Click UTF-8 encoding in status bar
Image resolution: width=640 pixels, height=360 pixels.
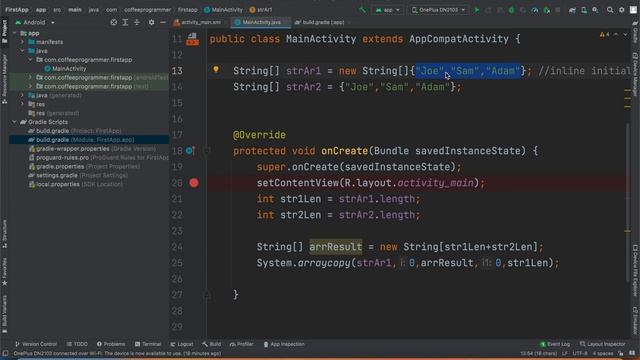[580, 353]
